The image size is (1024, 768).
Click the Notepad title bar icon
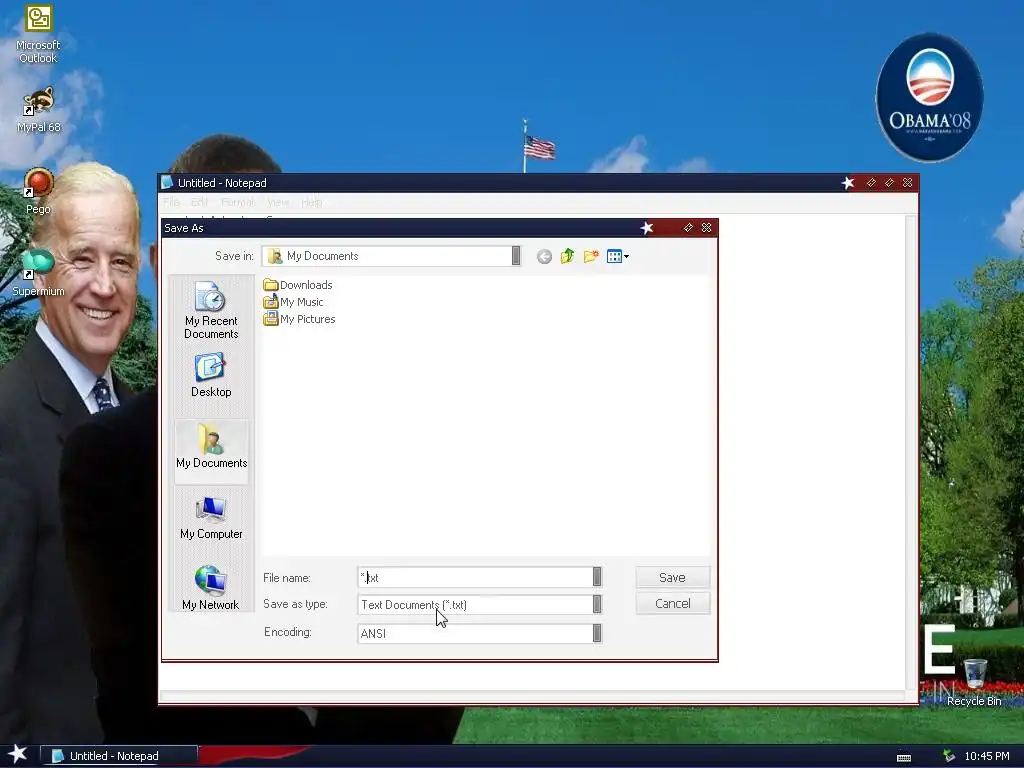(167, 182)
